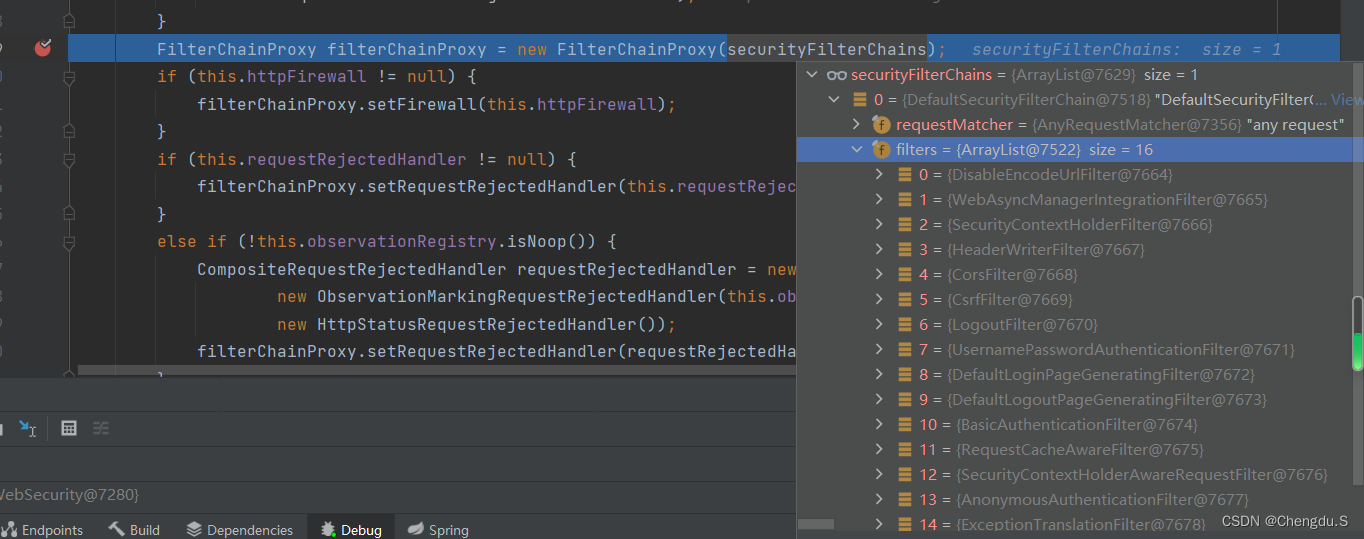Click the new HttpStatusRequestRejectedHandler() code line

pyautogui.click(x=477, y=324)
